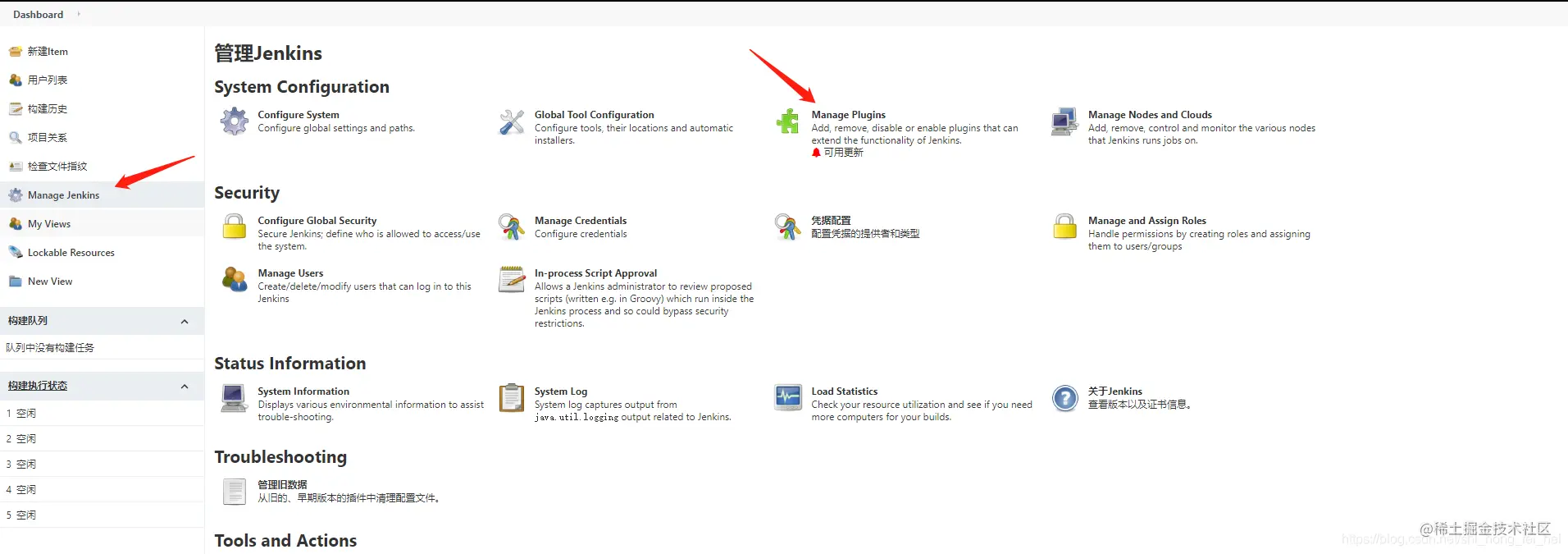Click the My Views sidebar icon

pos(16,224)
